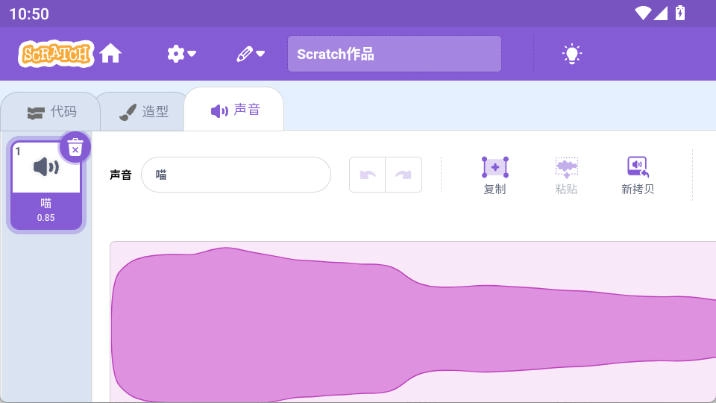
Task: Expand the pencil edit menu
Action: tap(250, 54)
